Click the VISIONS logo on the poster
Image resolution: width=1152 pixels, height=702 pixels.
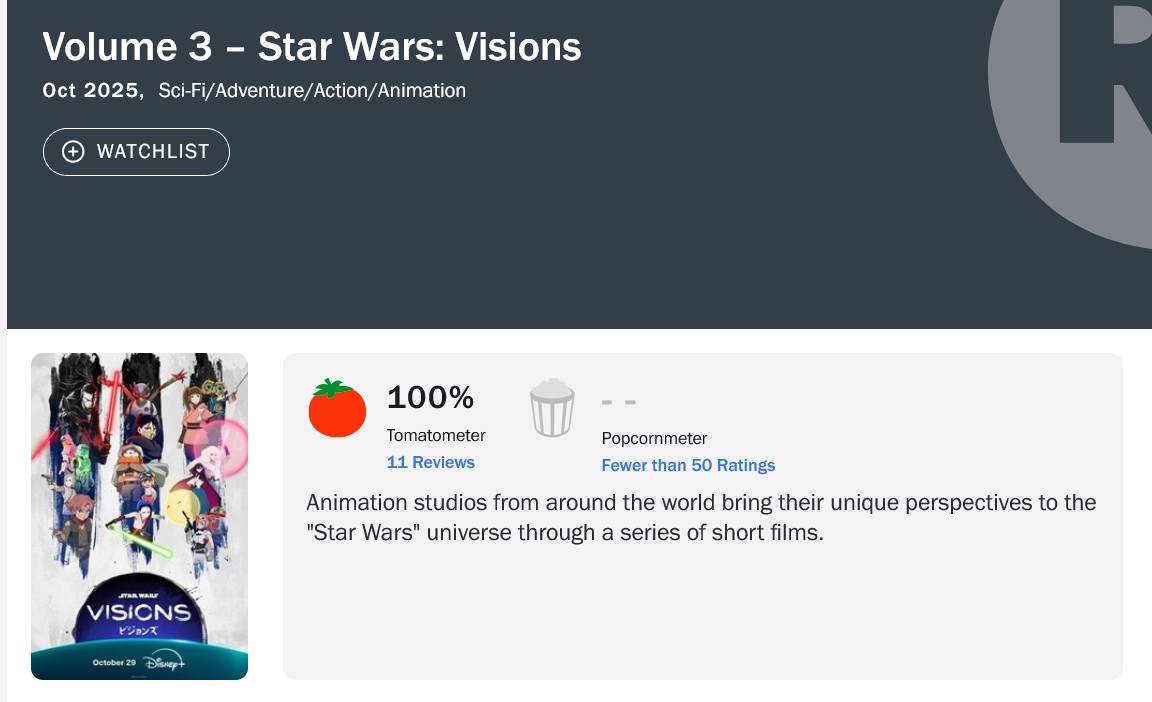[138, 612]
